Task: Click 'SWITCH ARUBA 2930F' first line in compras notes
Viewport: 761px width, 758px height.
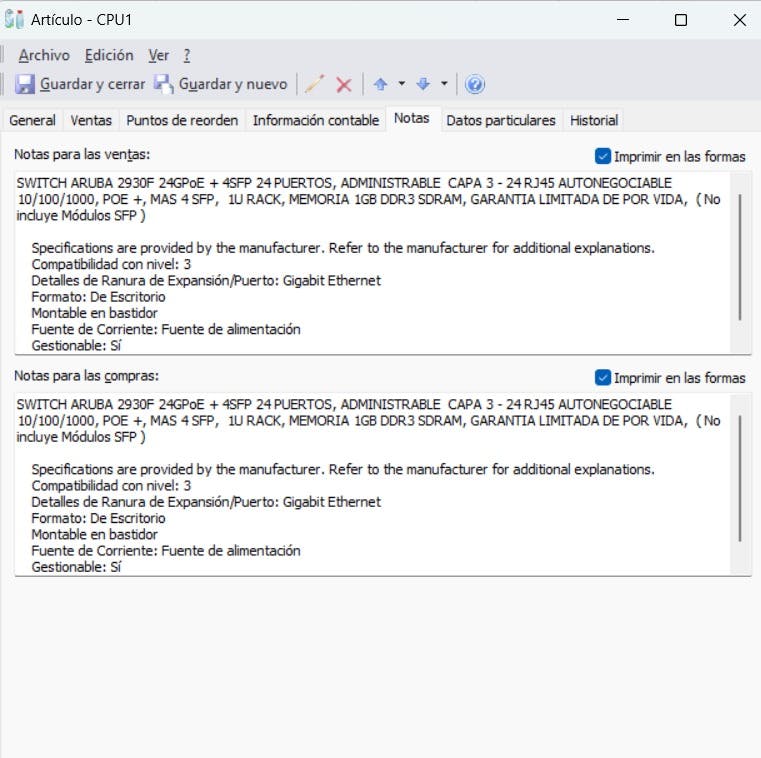Action: [x=344, y=404]
